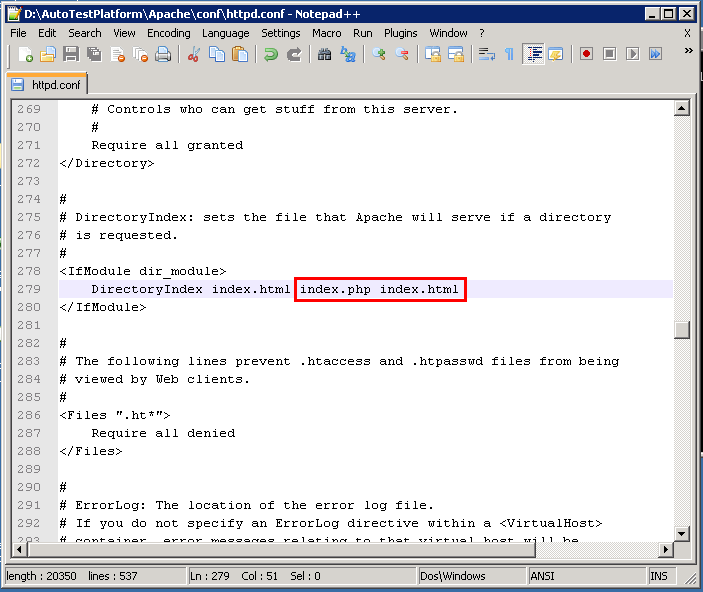Expand the toolbar overflow chevron
The width and height of the screenshot is (703, 592).
point(688,51)
